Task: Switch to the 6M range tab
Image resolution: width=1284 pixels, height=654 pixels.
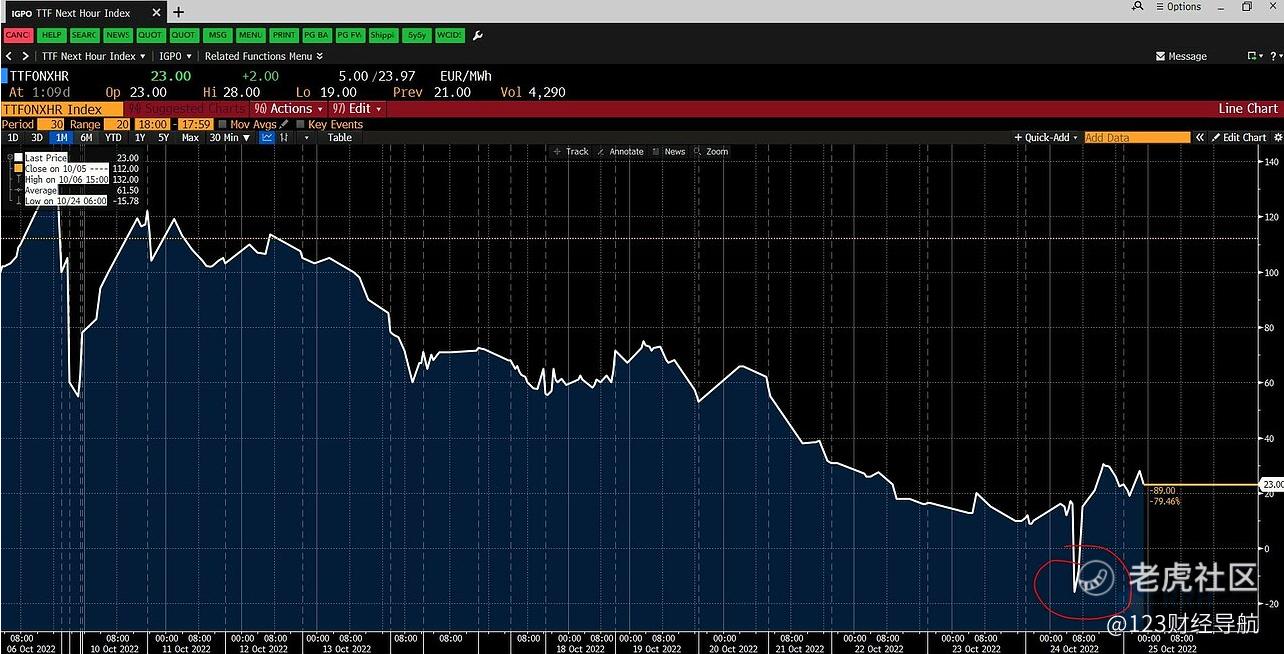Action: click(87, 138)
